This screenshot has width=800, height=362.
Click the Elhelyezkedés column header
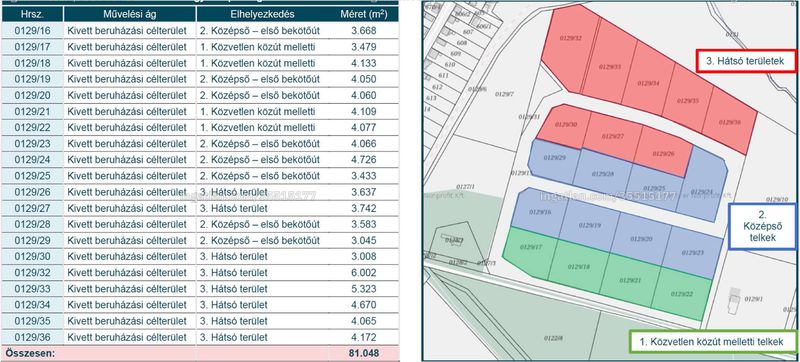[x=262, y=14]
